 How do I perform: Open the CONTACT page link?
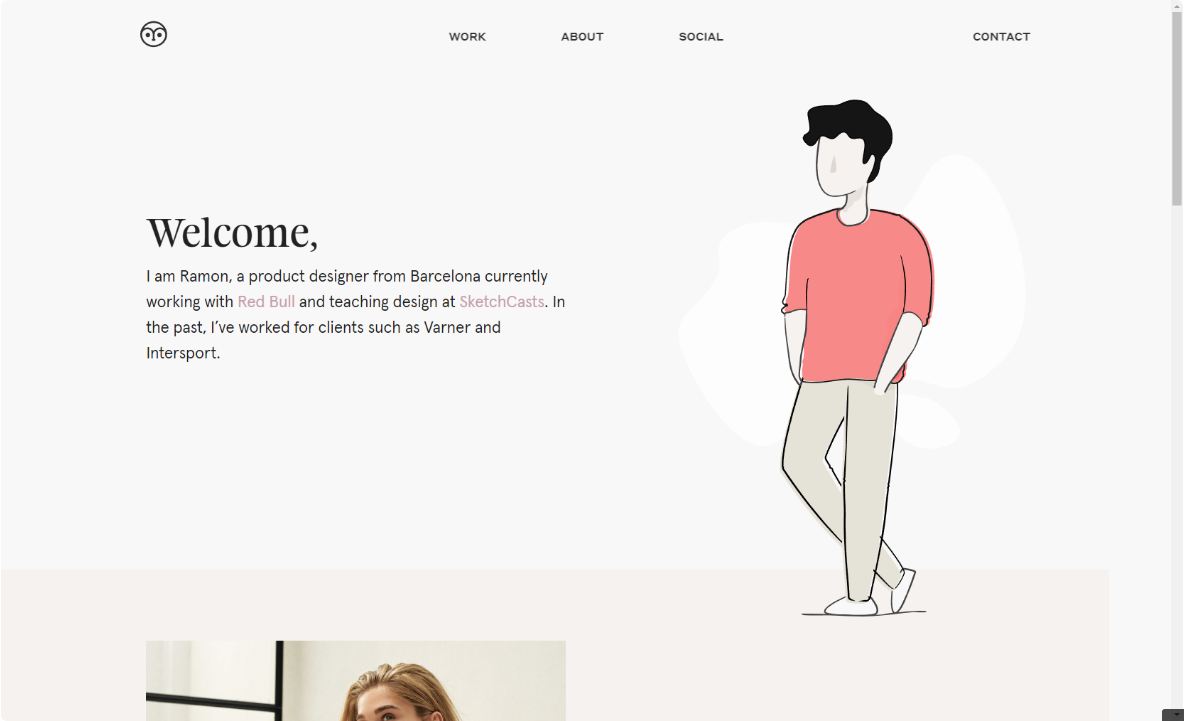coord(1001,36)
